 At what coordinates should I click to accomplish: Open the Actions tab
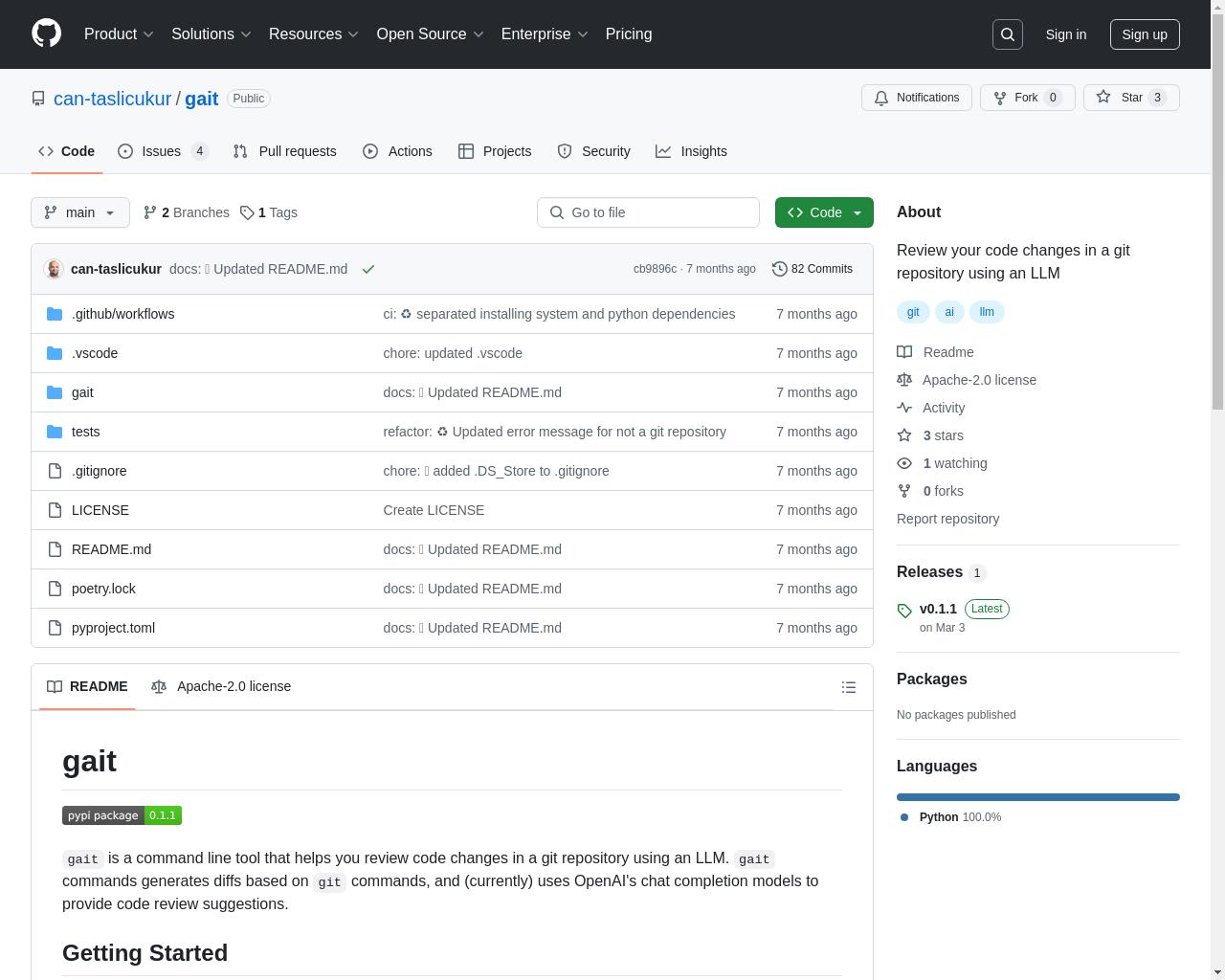click(x=397, y=151)
